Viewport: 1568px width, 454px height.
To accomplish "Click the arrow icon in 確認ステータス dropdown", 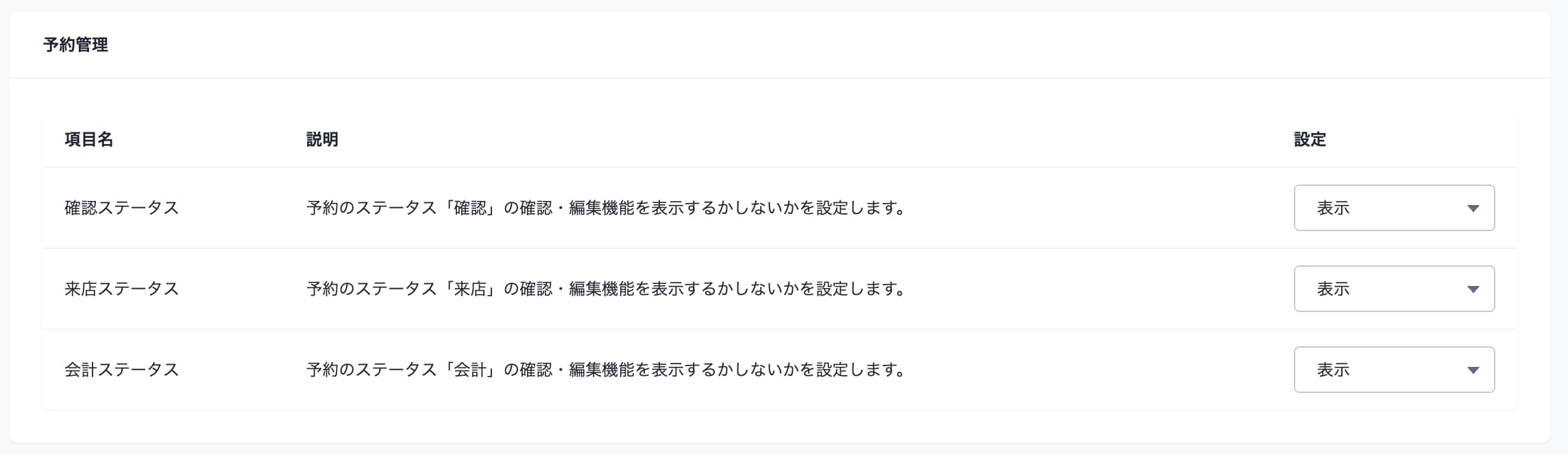I will (1473, 208).
